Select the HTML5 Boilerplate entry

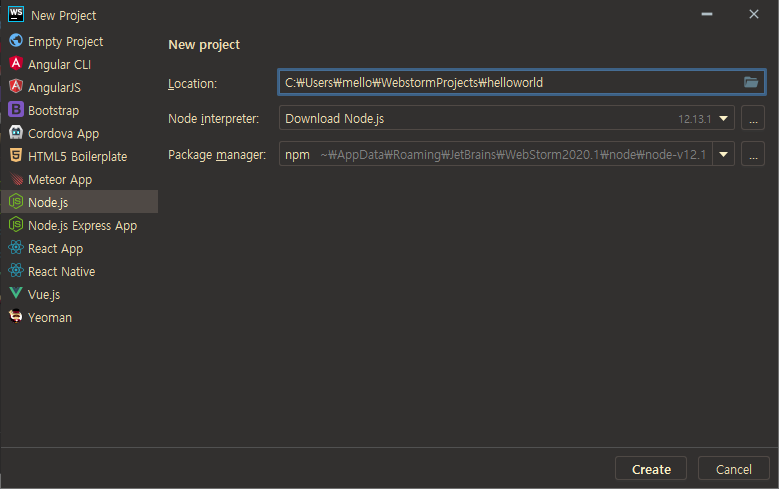79,156
